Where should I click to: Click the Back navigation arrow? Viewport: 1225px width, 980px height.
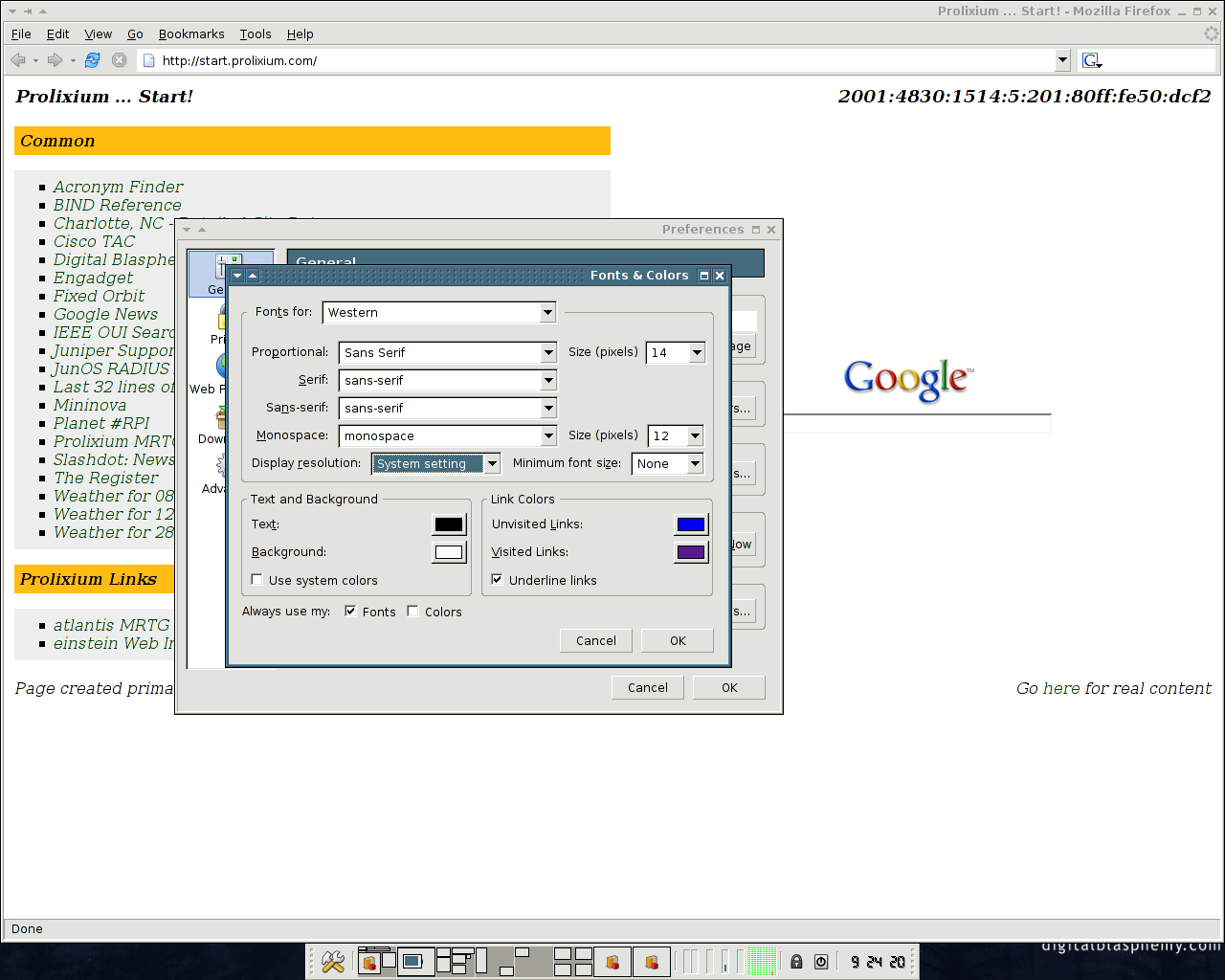(18, 60)
